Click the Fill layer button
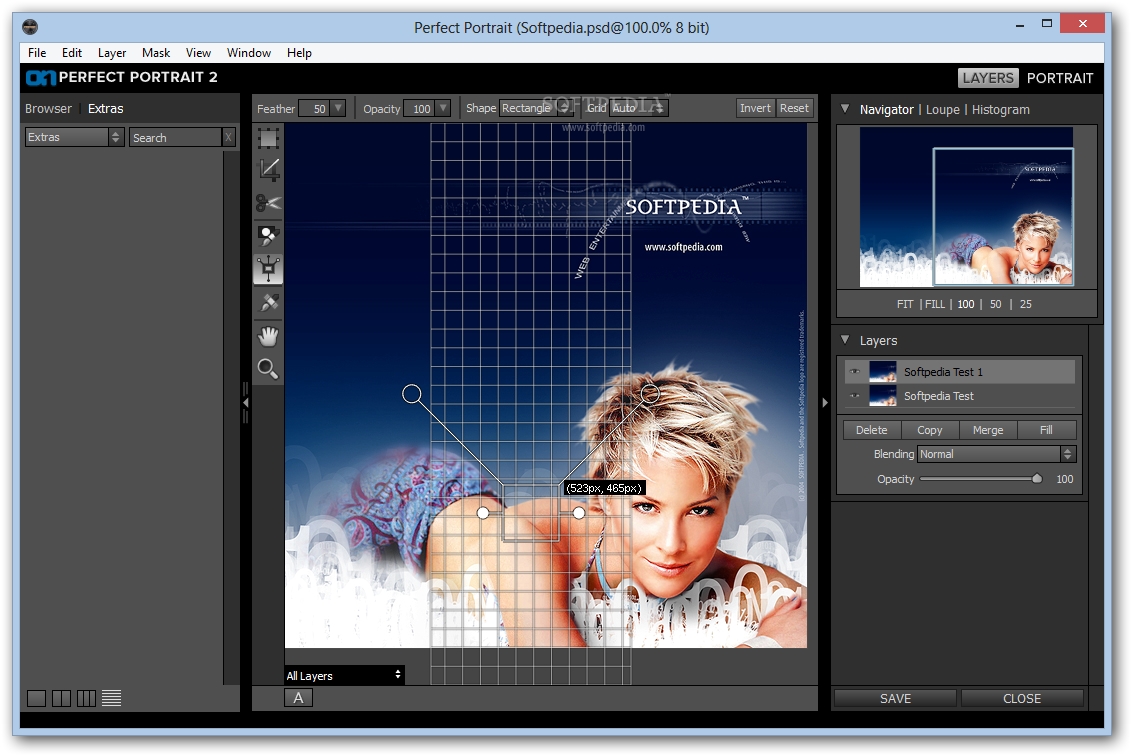1132x756 pixels. [x=1046, y=430]
